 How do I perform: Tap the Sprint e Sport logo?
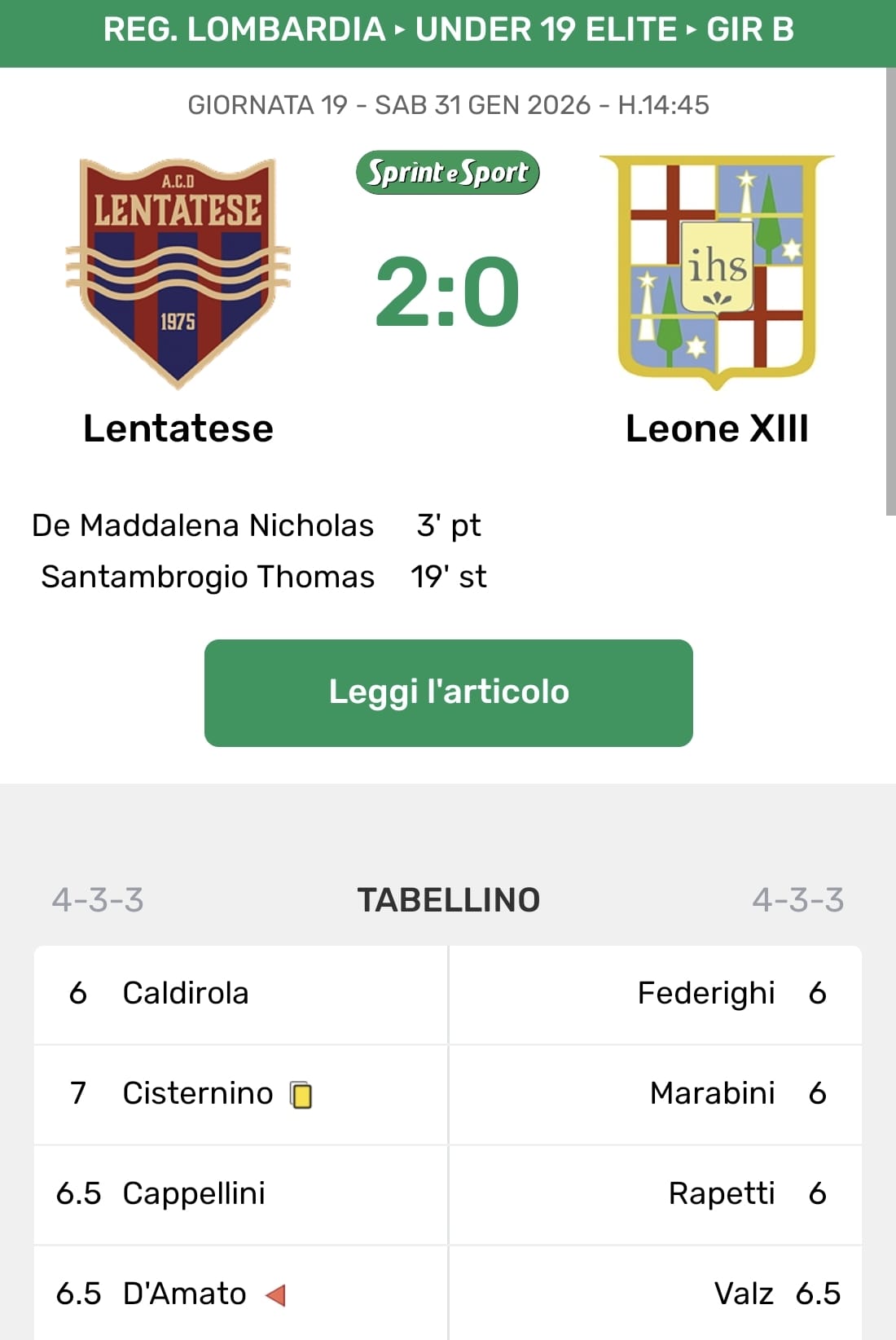point(447,173)
